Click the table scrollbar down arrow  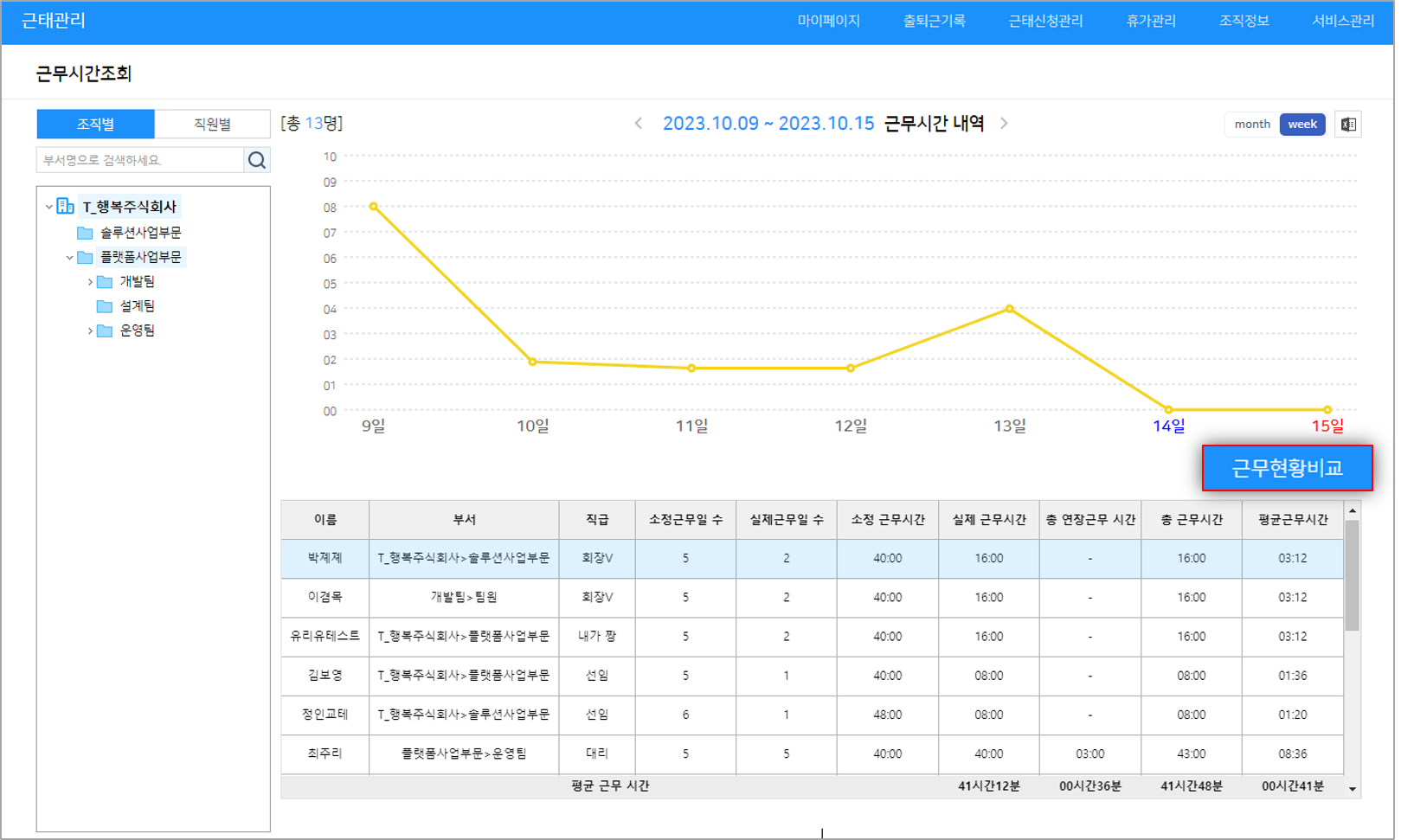1352,789
